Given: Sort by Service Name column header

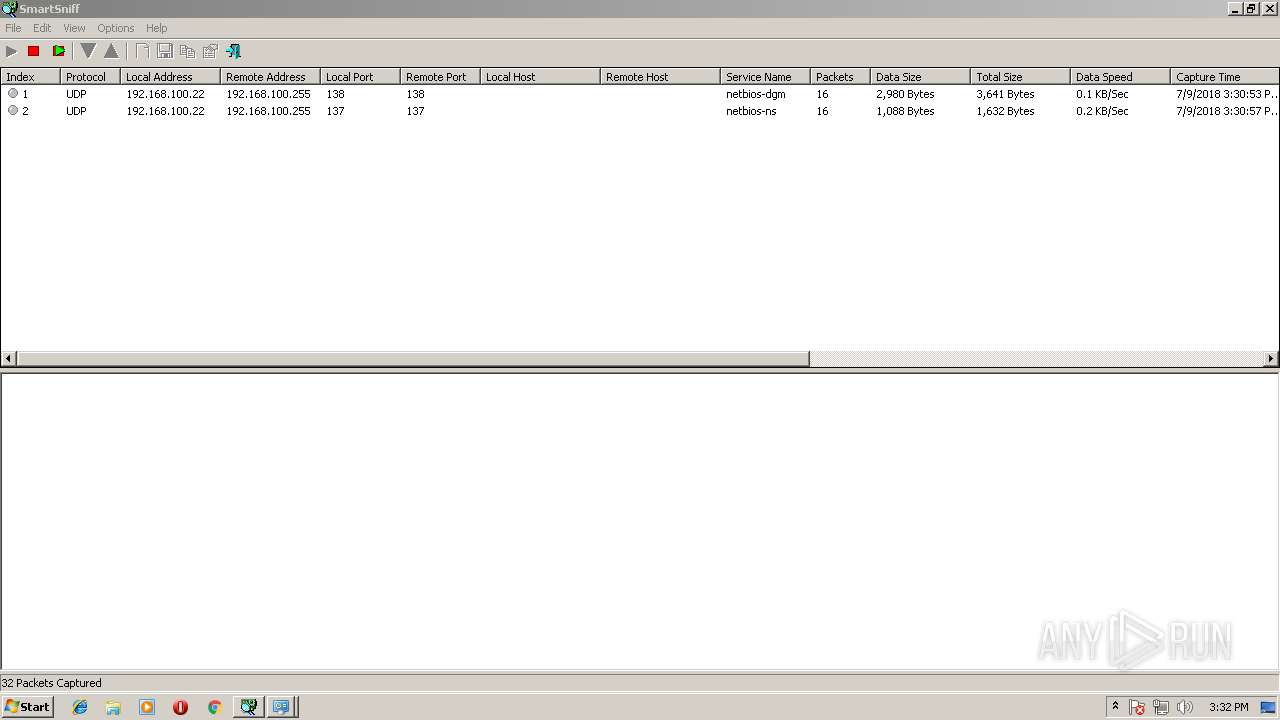Looking at the screenshot, I should 765,77.
